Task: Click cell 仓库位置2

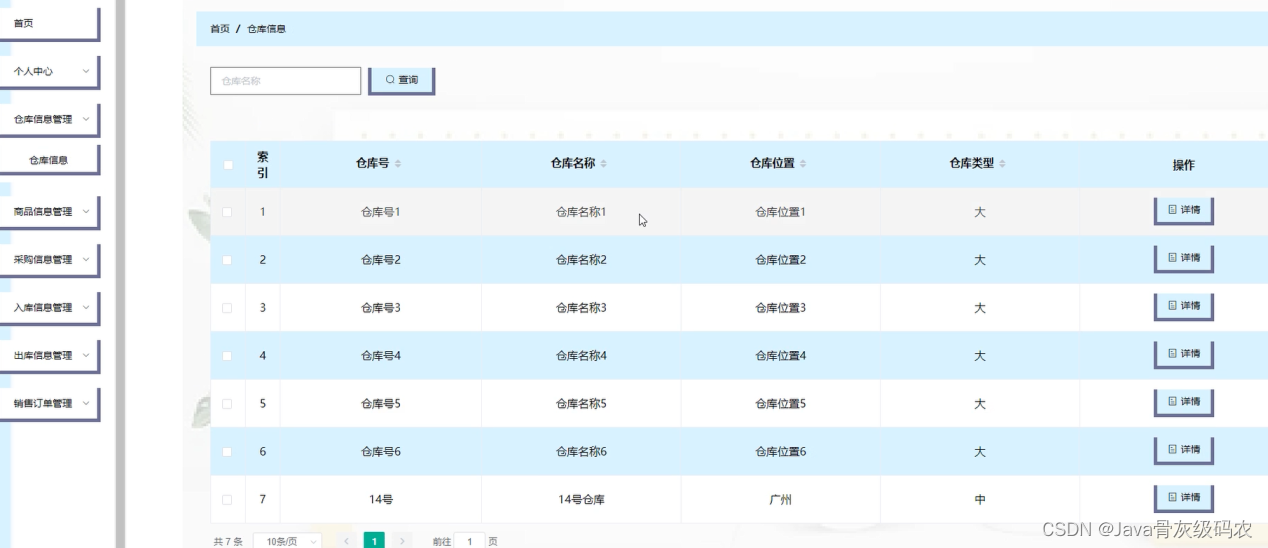Action: tap(781, 260)
